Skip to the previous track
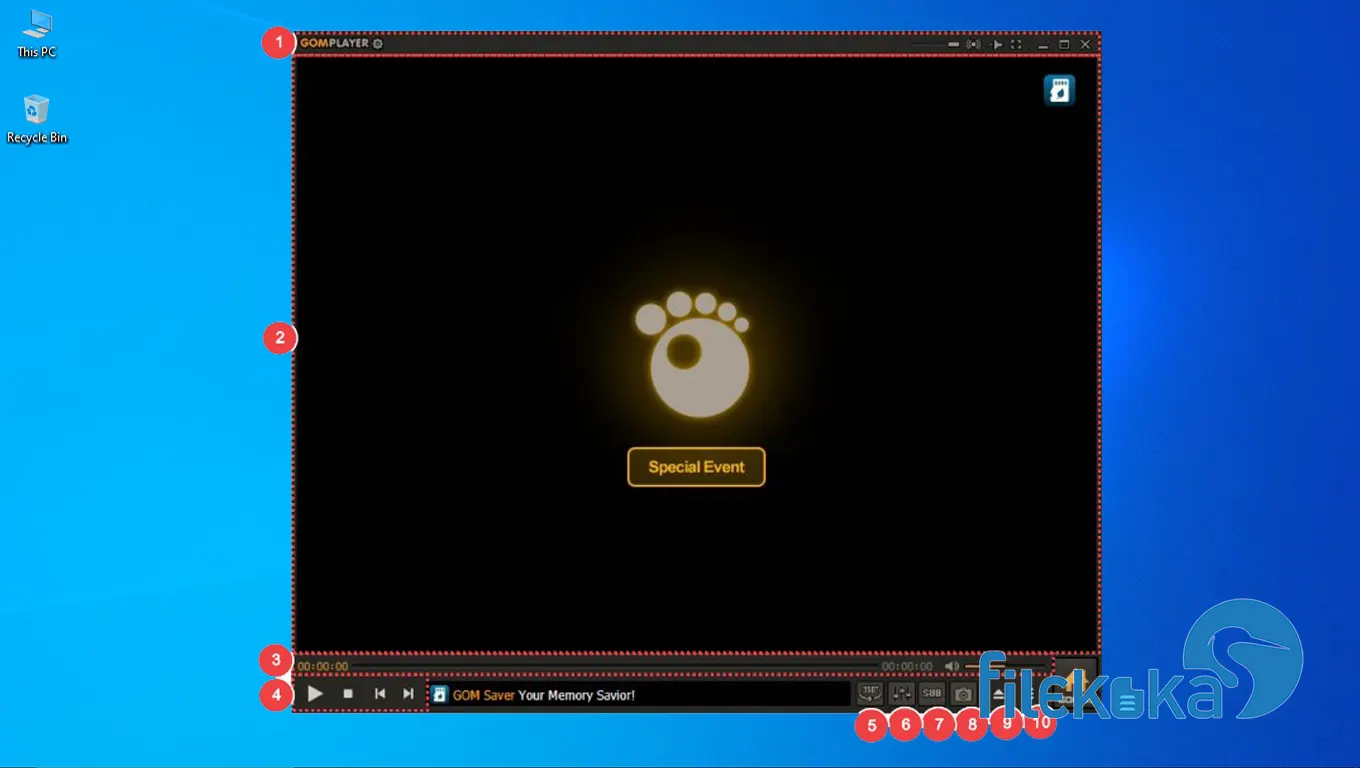Screen dimensions: 1360x768 coord(380,694)
